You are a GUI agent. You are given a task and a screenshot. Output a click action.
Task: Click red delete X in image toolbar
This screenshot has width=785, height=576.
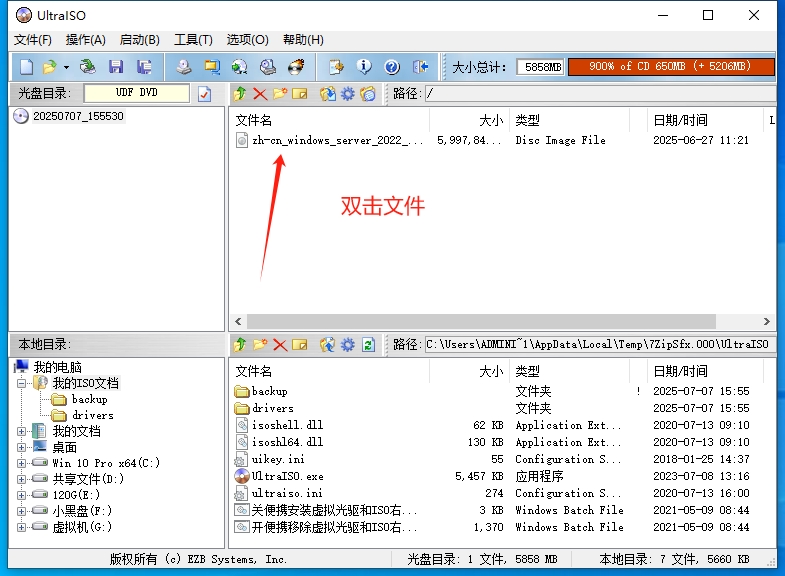tap(260, 94)
